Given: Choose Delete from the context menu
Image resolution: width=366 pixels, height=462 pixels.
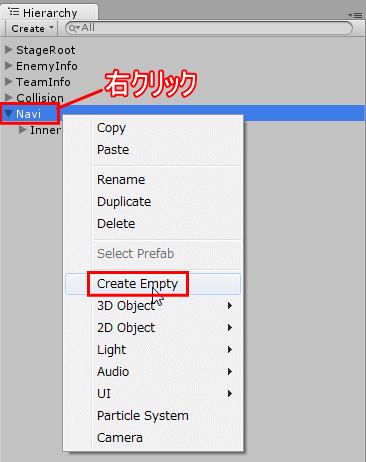Looking at the screenshot, I should pos(153,224).
